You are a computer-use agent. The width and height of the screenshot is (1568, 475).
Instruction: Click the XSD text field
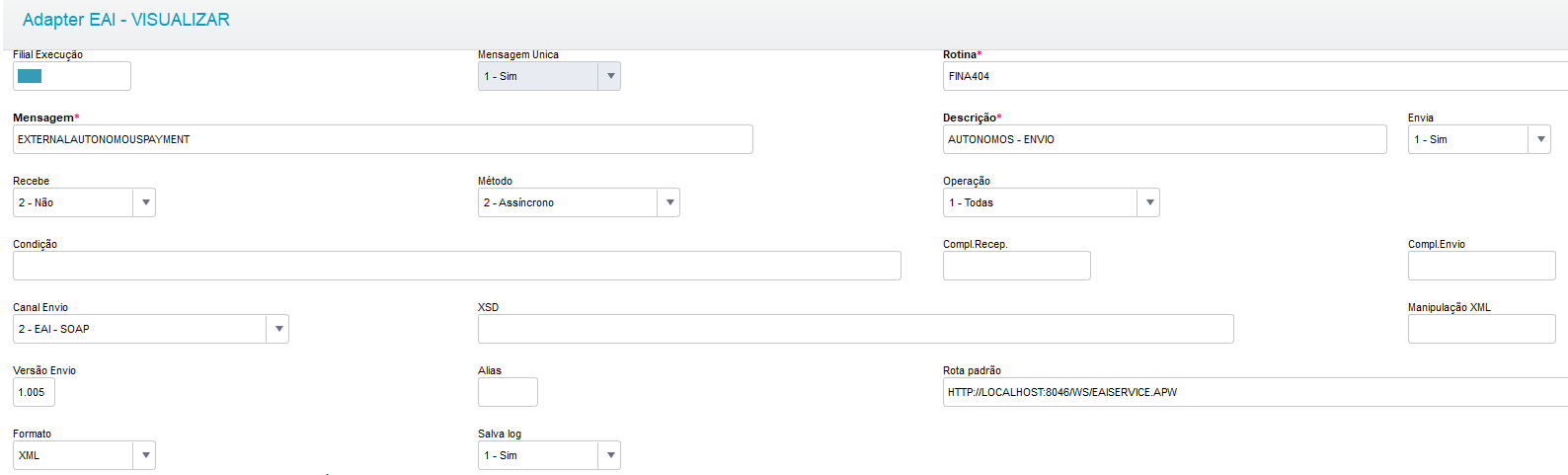[x=855, y=329]
